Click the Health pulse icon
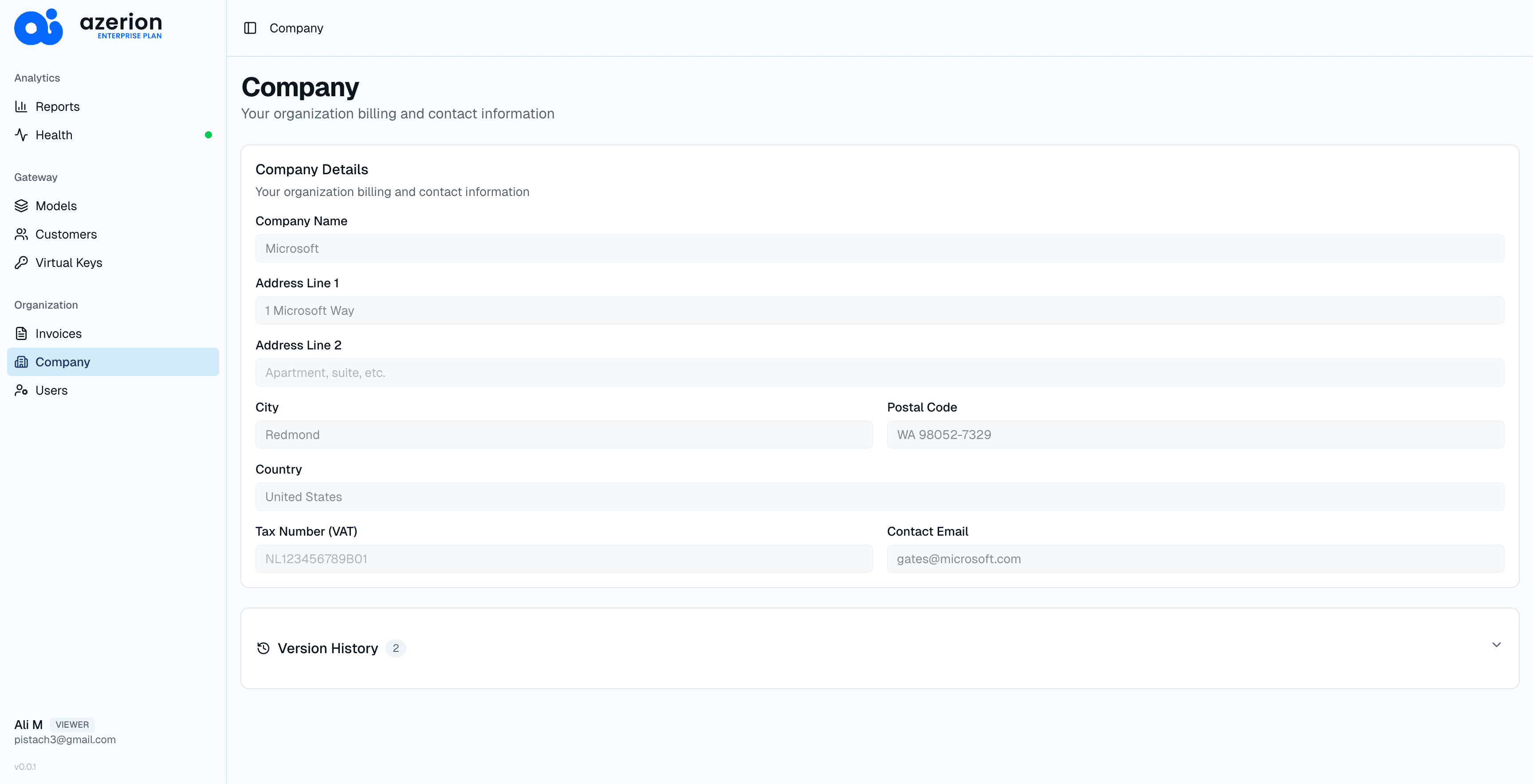This screenshot has width=1533, height=784. click(x=21, y=135)
